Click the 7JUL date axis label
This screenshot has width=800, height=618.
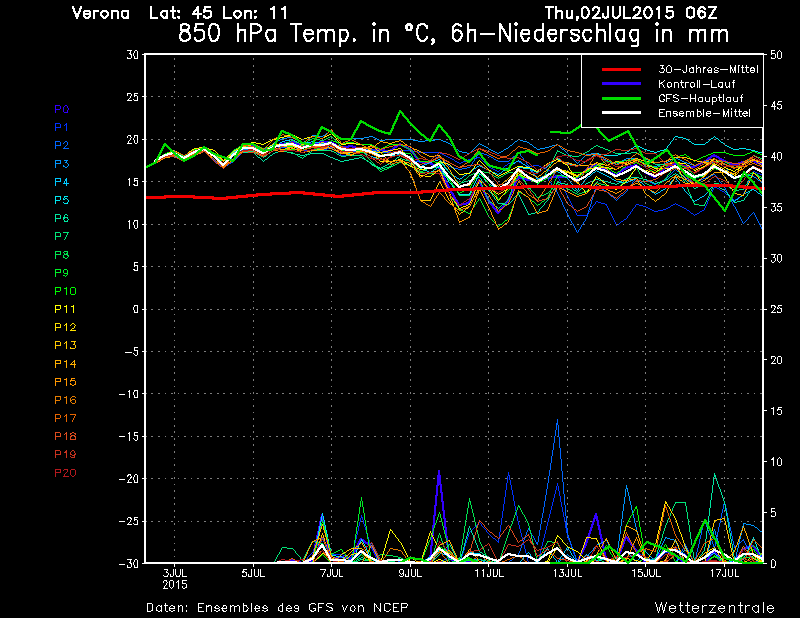(332, 574)
